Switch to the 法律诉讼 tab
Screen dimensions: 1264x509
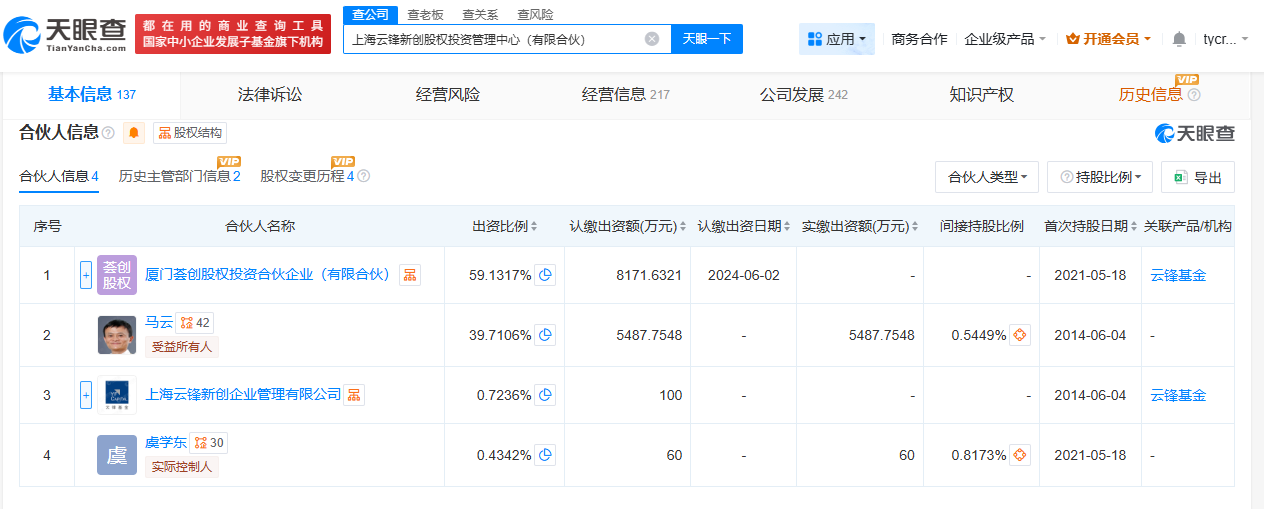270,95
